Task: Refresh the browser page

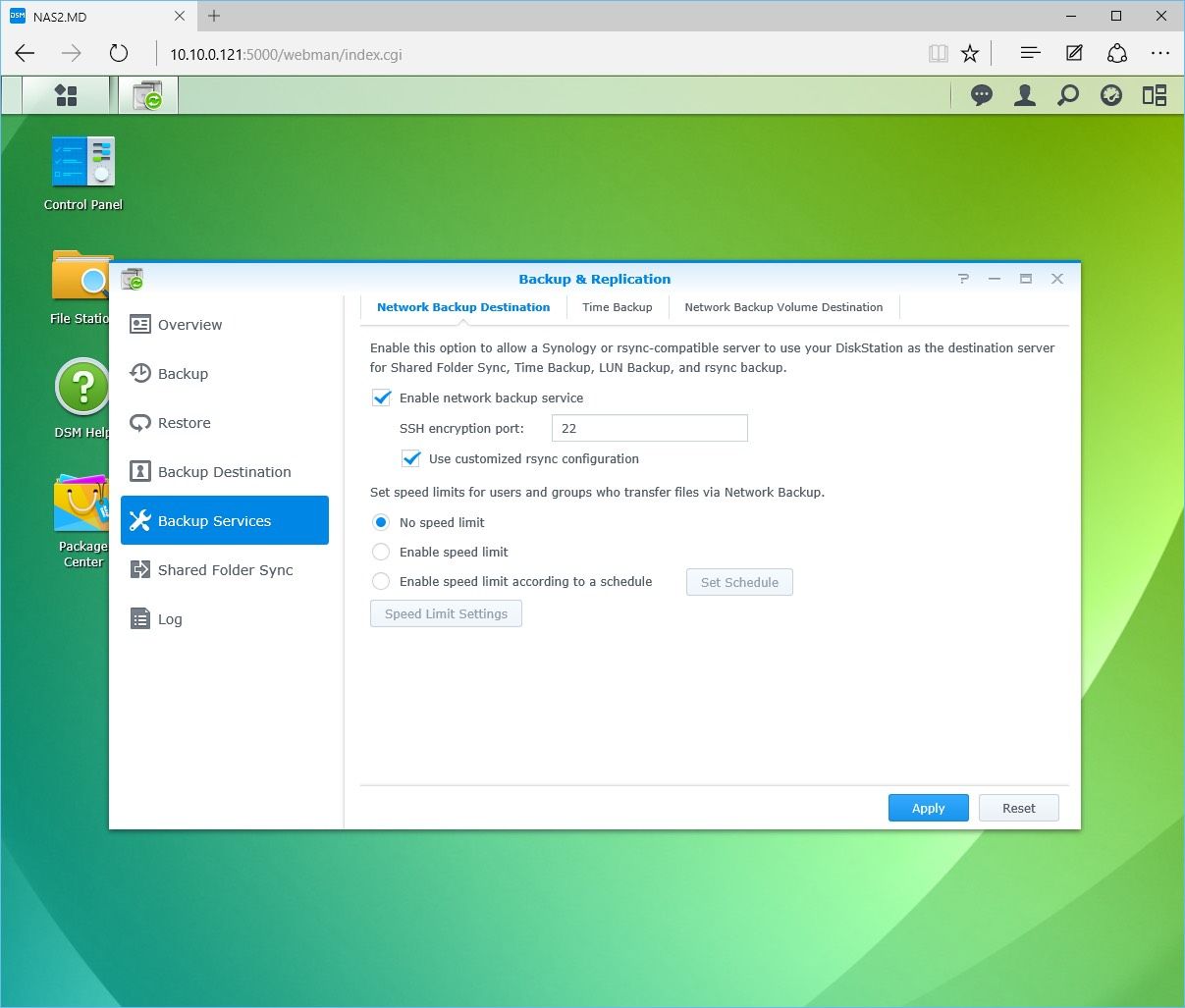Action: coord(119,54)
